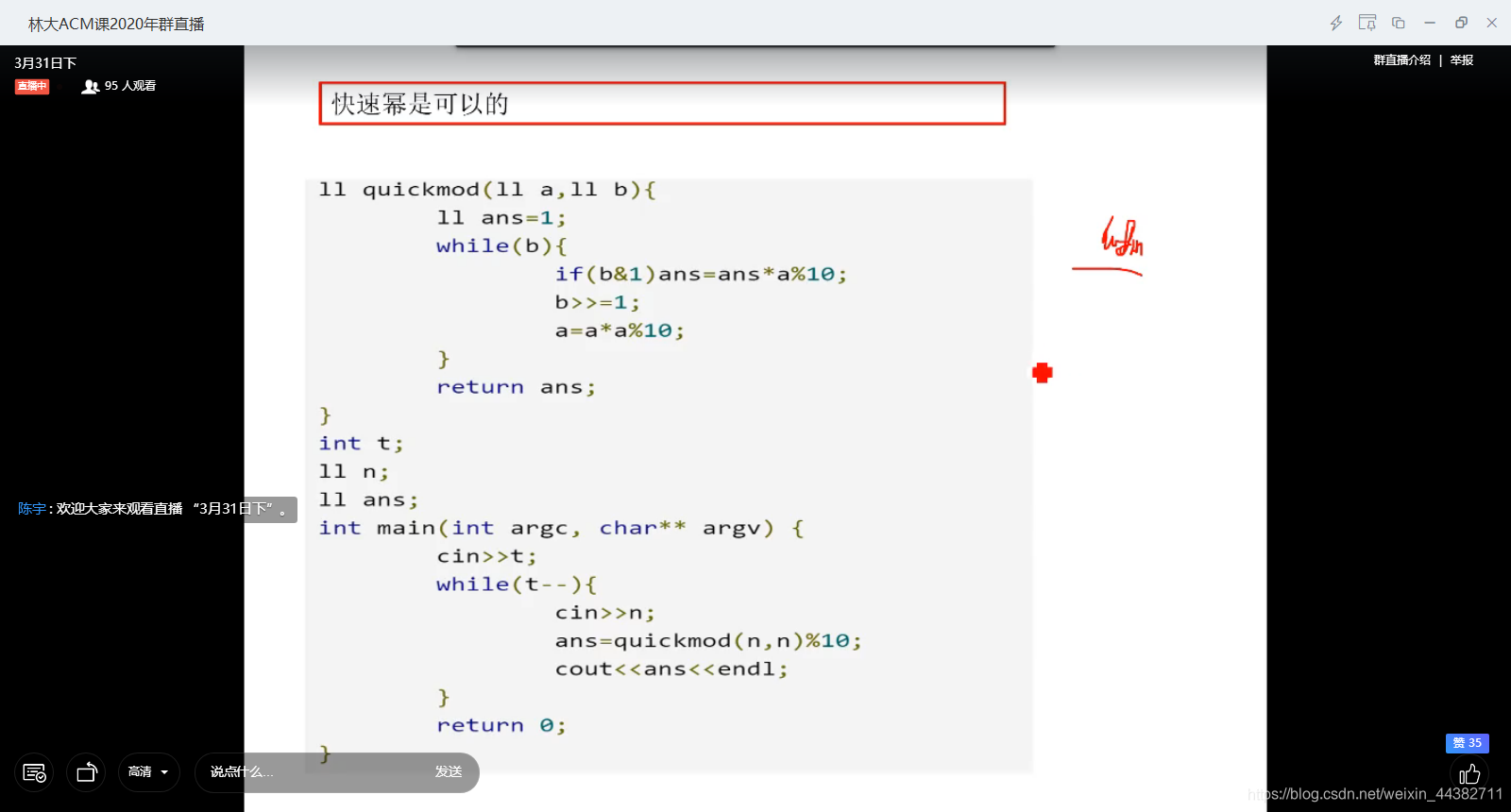Click the thumbs-up like icon
Viewport: 1511px width, 812px height.
coord(1469,774)
